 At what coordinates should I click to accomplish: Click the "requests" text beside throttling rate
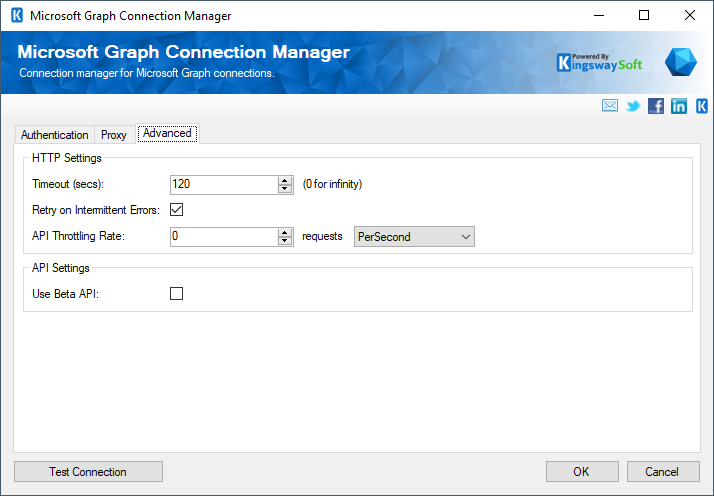pyautogui.click(x=322, y=236)
